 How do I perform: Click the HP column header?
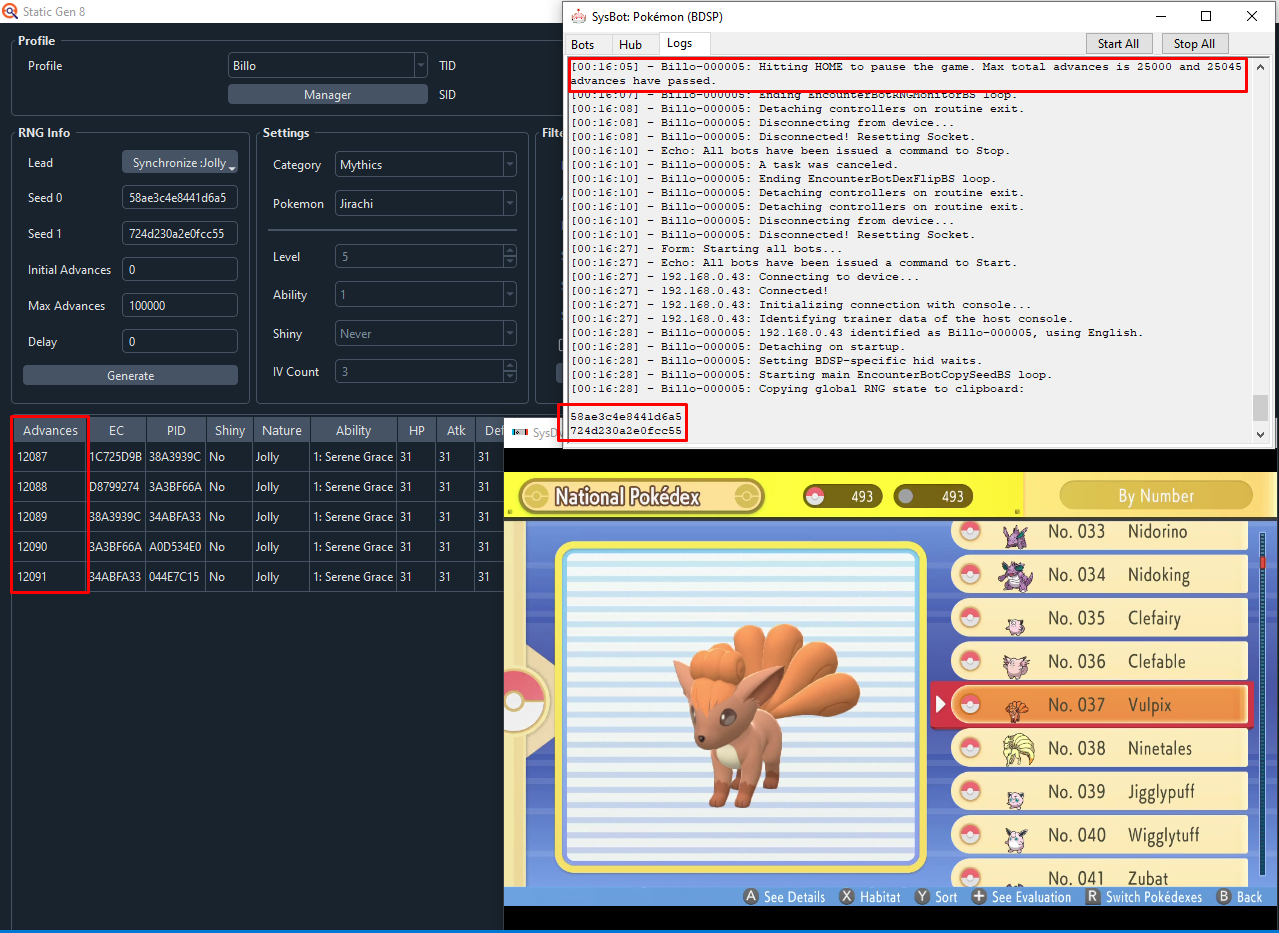tap(416, 430)
